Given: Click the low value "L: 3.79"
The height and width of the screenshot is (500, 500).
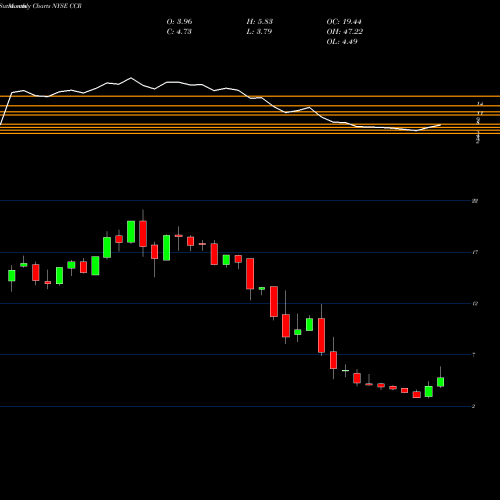Looking at the screenshot, I should click(x=259, y=32).
